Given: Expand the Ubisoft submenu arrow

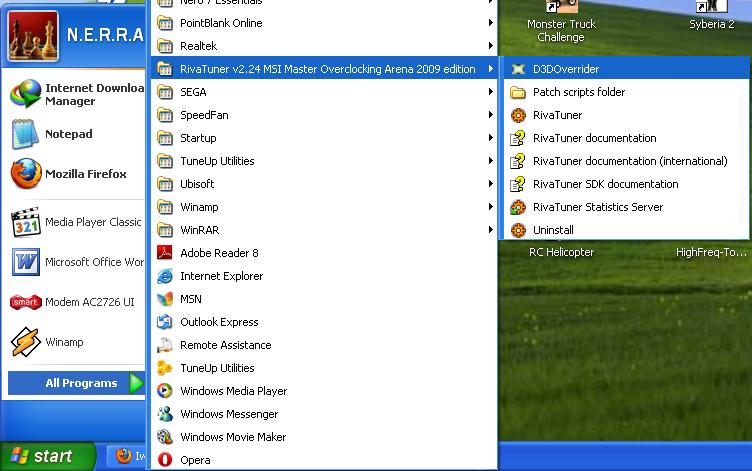Looking at the screenshot, I should (x=491, y=184).
